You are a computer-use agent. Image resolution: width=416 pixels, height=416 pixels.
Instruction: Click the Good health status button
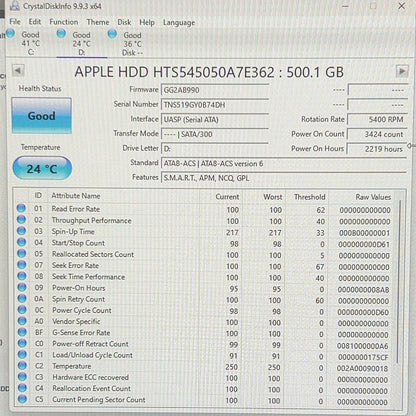(x=42, y=116)
